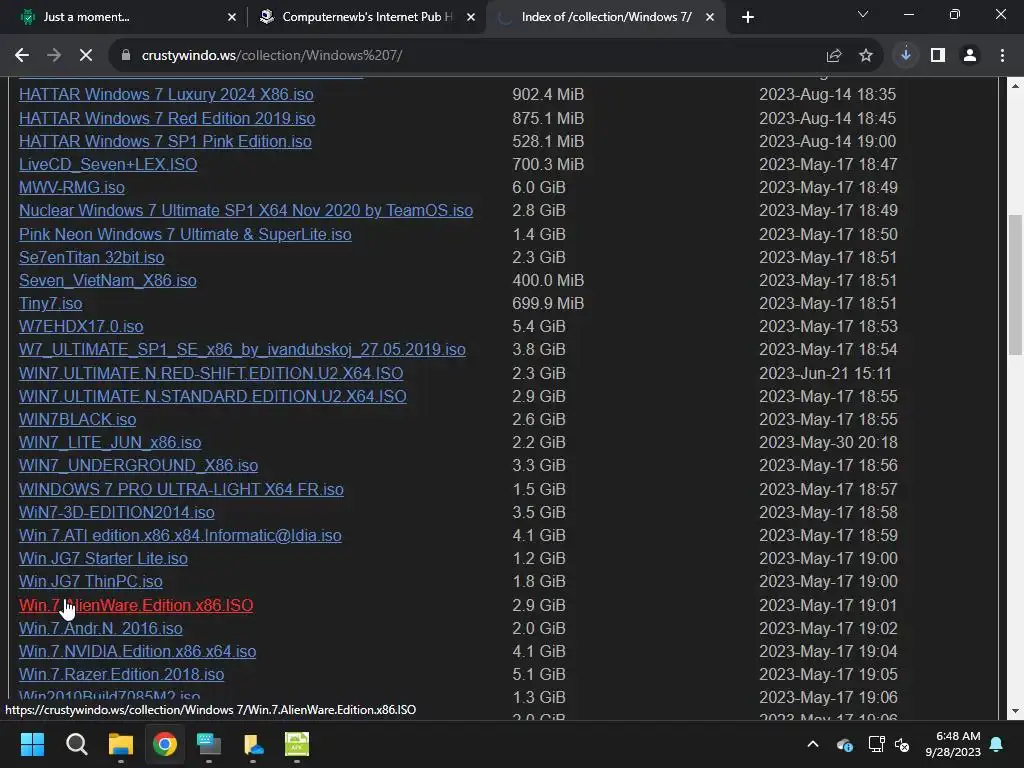The image size is (1024, 768).
Task: Show hidden system tray icons
Action: tap(813, 744)
